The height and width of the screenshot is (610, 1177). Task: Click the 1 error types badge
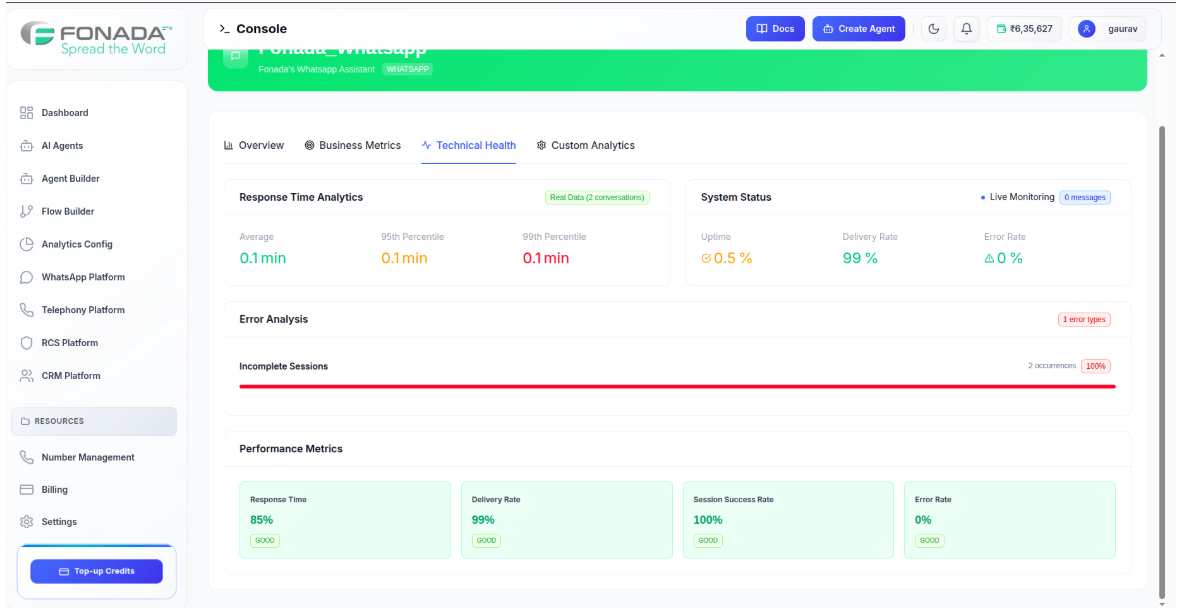click(x=1084, y=319)
